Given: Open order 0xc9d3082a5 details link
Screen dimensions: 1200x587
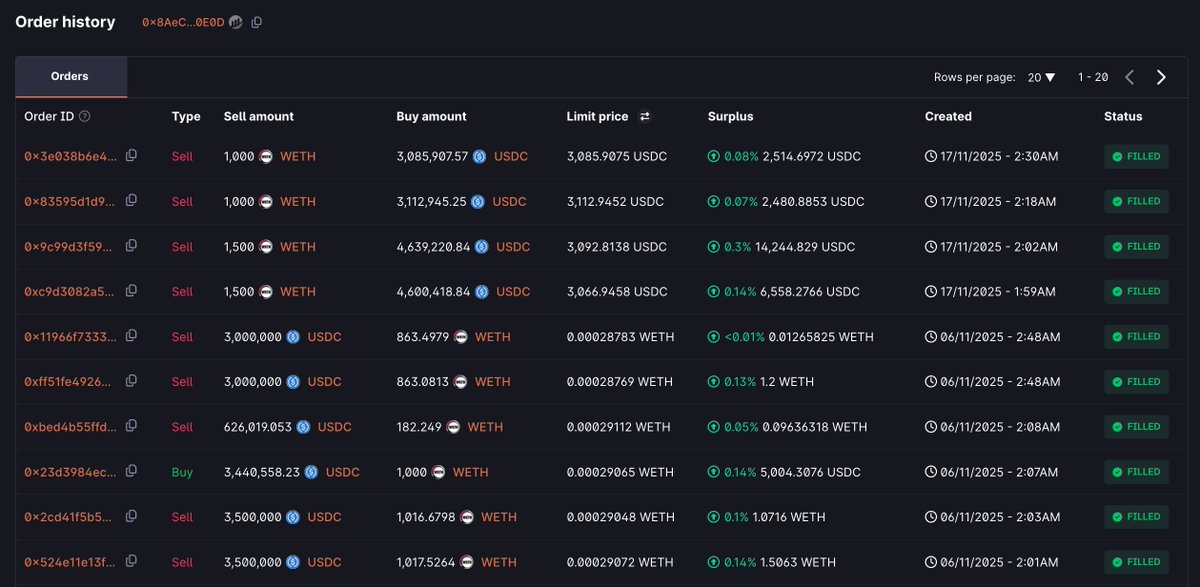Looking at the screenshot, I should [x=70, y=292].
